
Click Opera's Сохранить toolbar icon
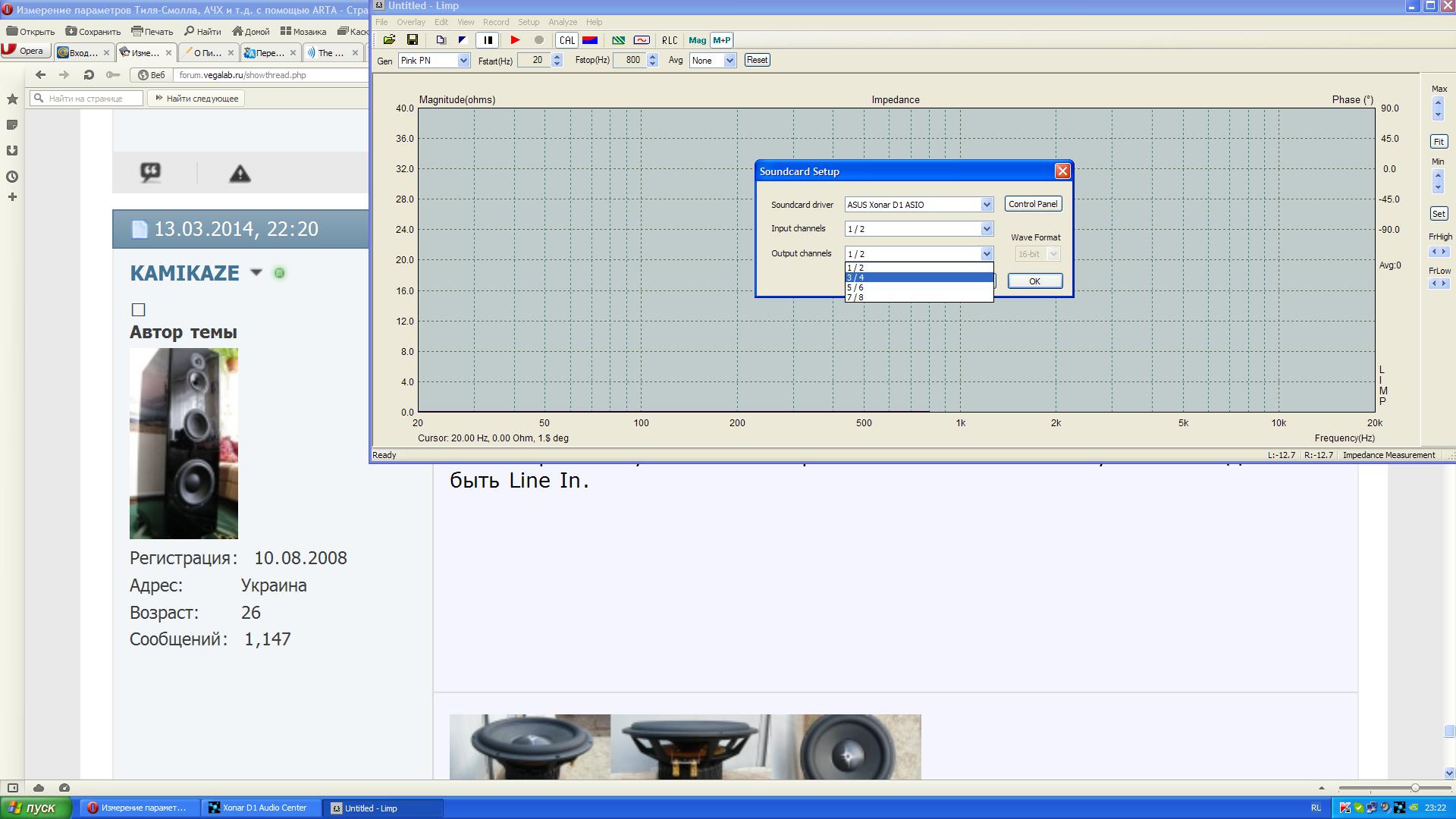point(93,31)
